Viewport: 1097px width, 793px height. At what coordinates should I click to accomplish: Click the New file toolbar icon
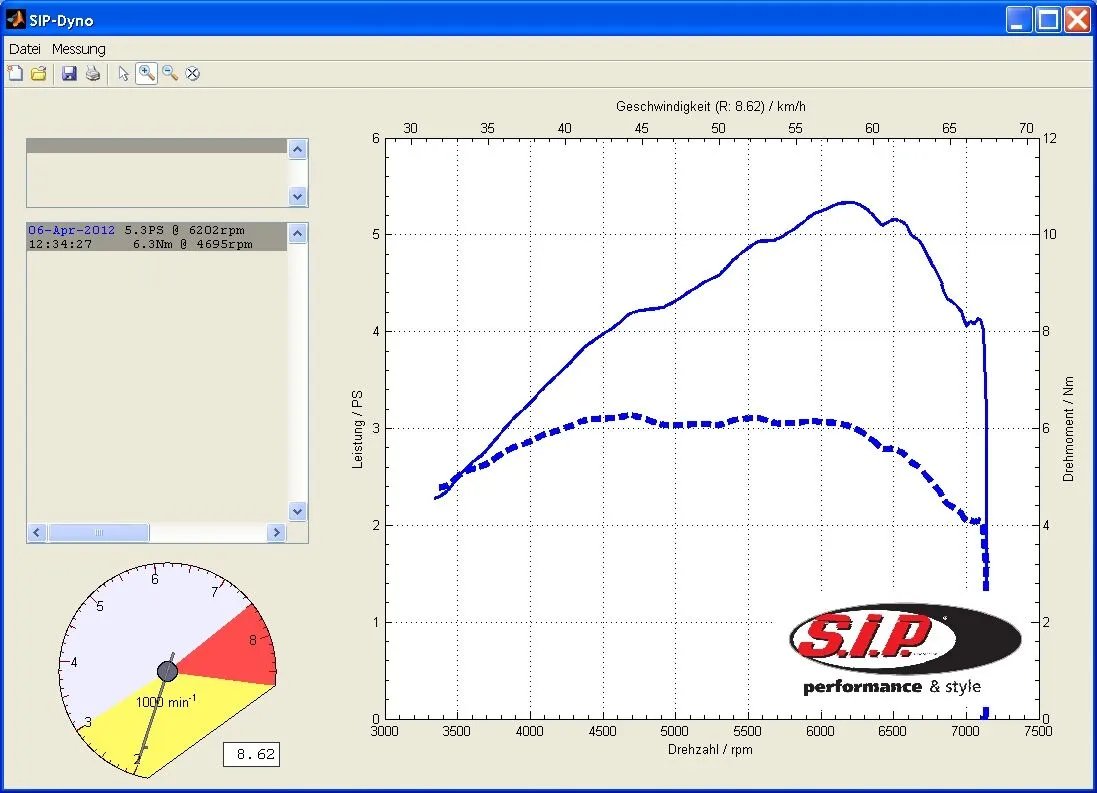pyautogui.click(x=15, y=73)
